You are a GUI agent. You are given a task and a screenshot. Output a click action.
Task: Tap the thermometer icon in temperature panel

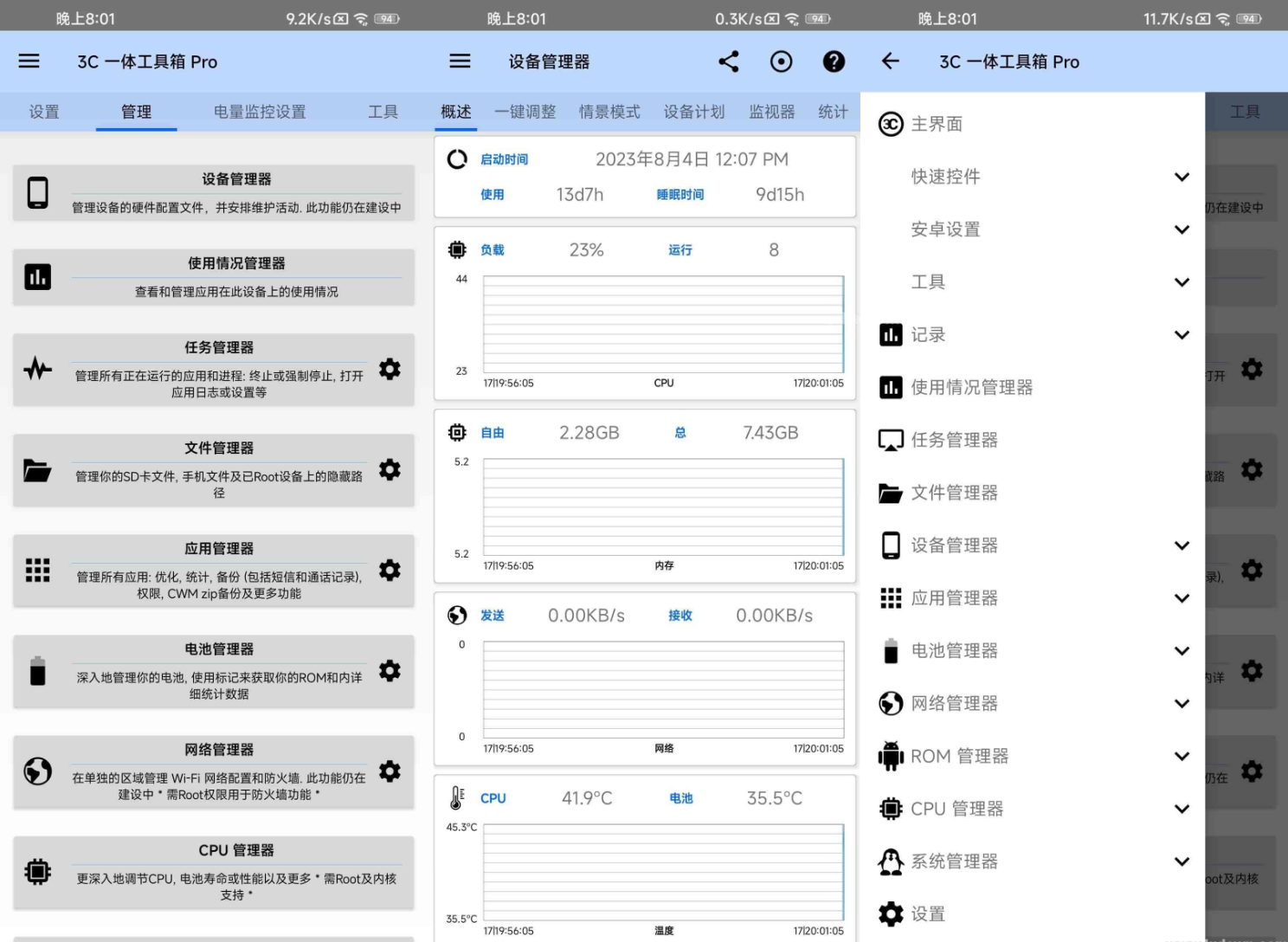(457, 797)
